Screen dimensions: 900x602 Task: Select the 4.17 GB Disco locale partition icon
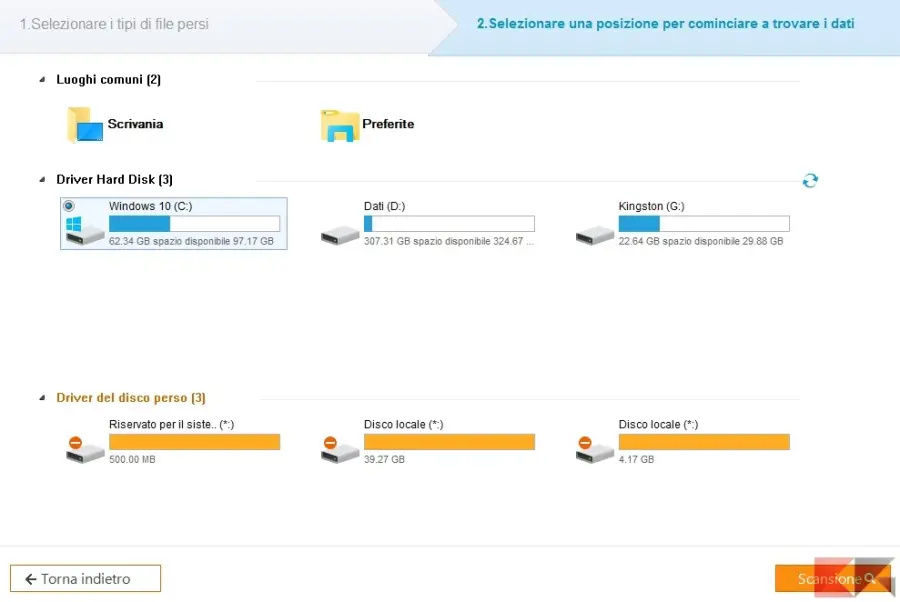pos(594,448)
